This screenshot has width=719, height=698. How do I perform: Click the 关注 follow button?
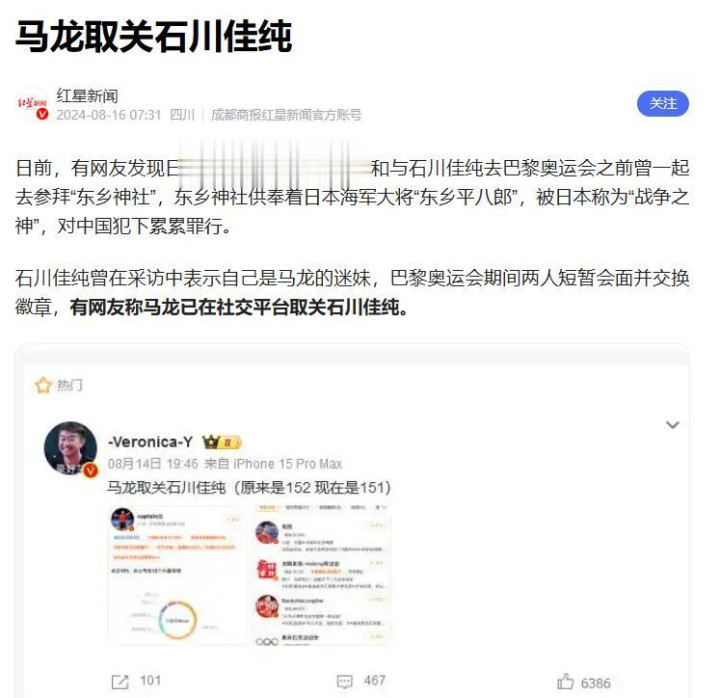coord(663,104)
